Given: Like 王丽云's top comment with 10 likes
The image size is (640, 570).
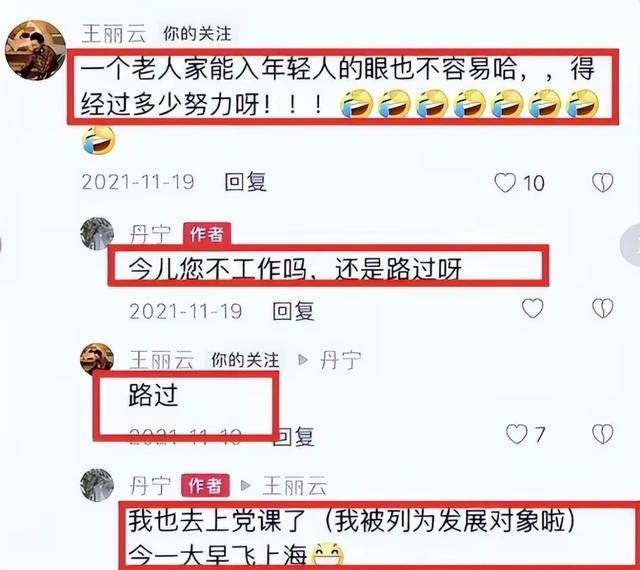Looking at the screenshot, I should tap(505, 183).
